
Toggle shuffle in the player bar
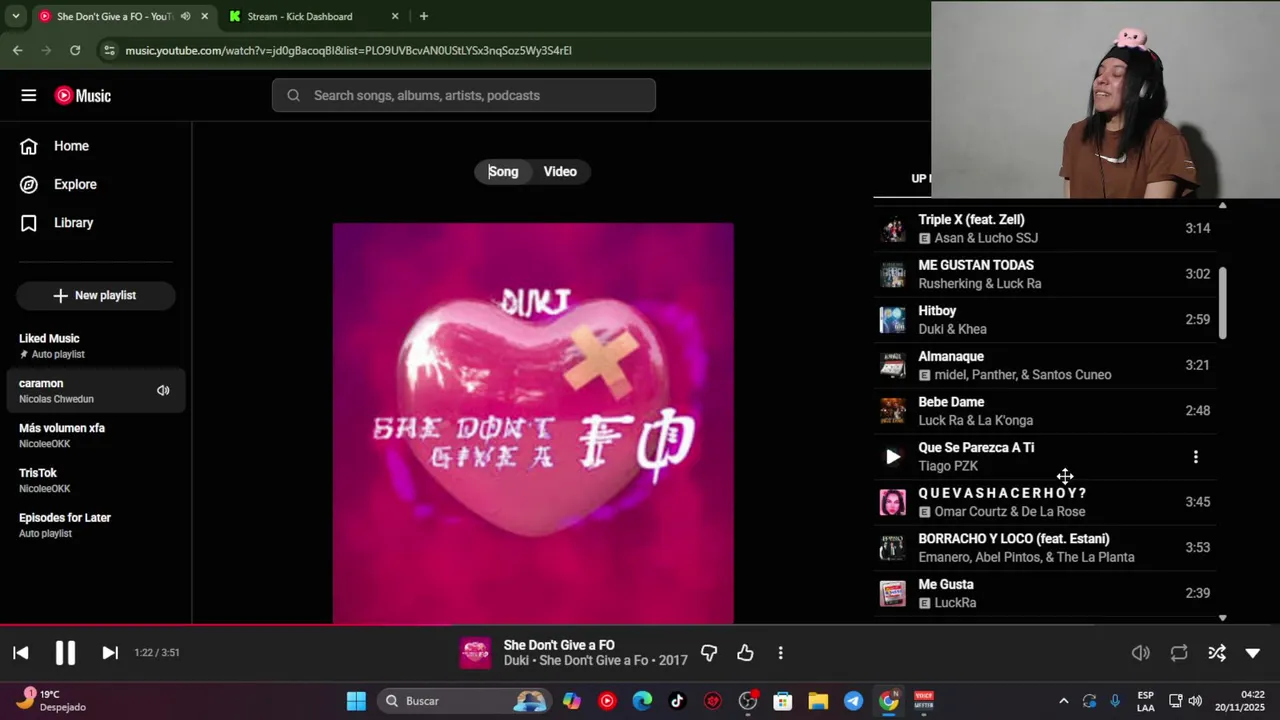pos(1217,653)
